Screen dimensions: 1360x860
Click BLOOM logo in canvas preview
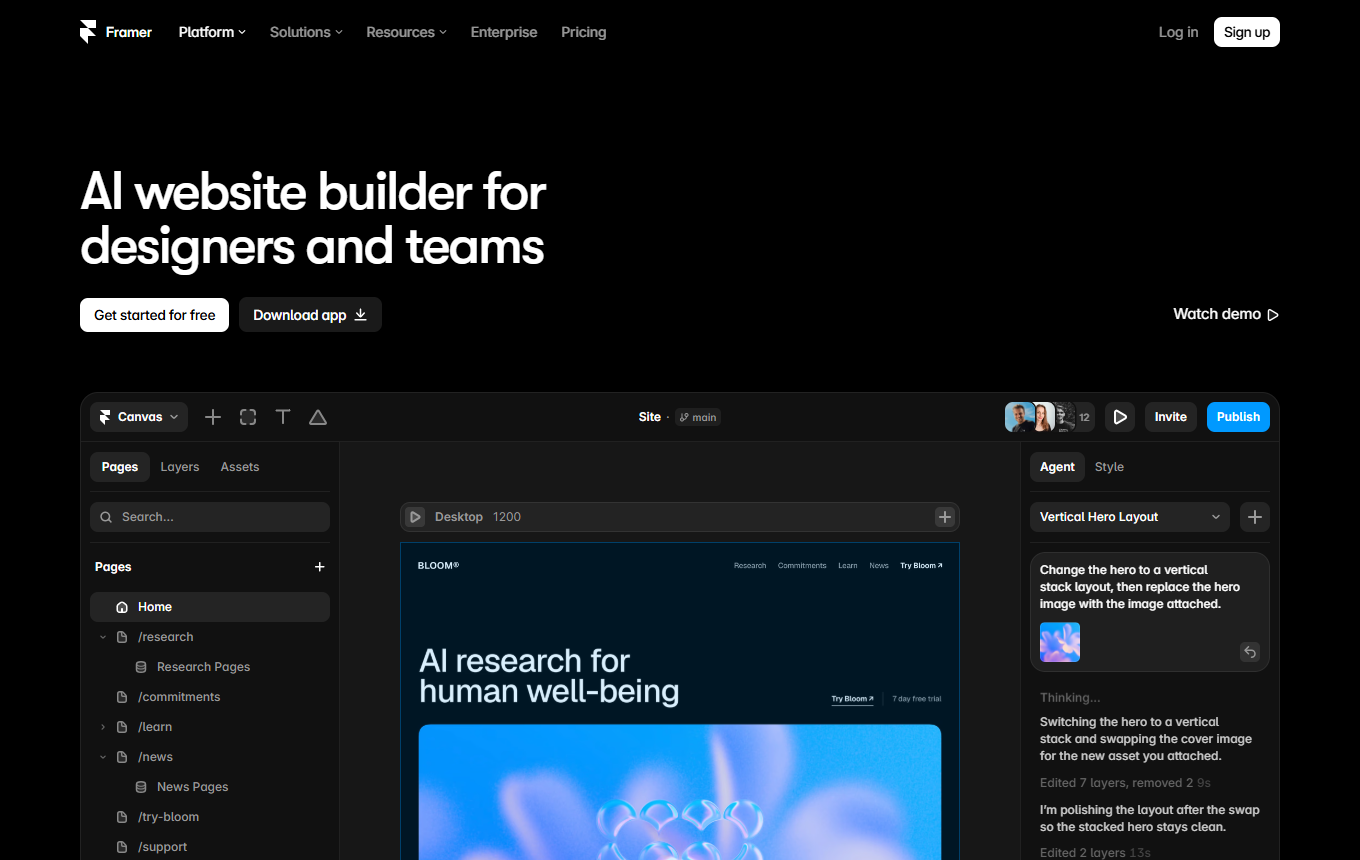pos(438,566)
